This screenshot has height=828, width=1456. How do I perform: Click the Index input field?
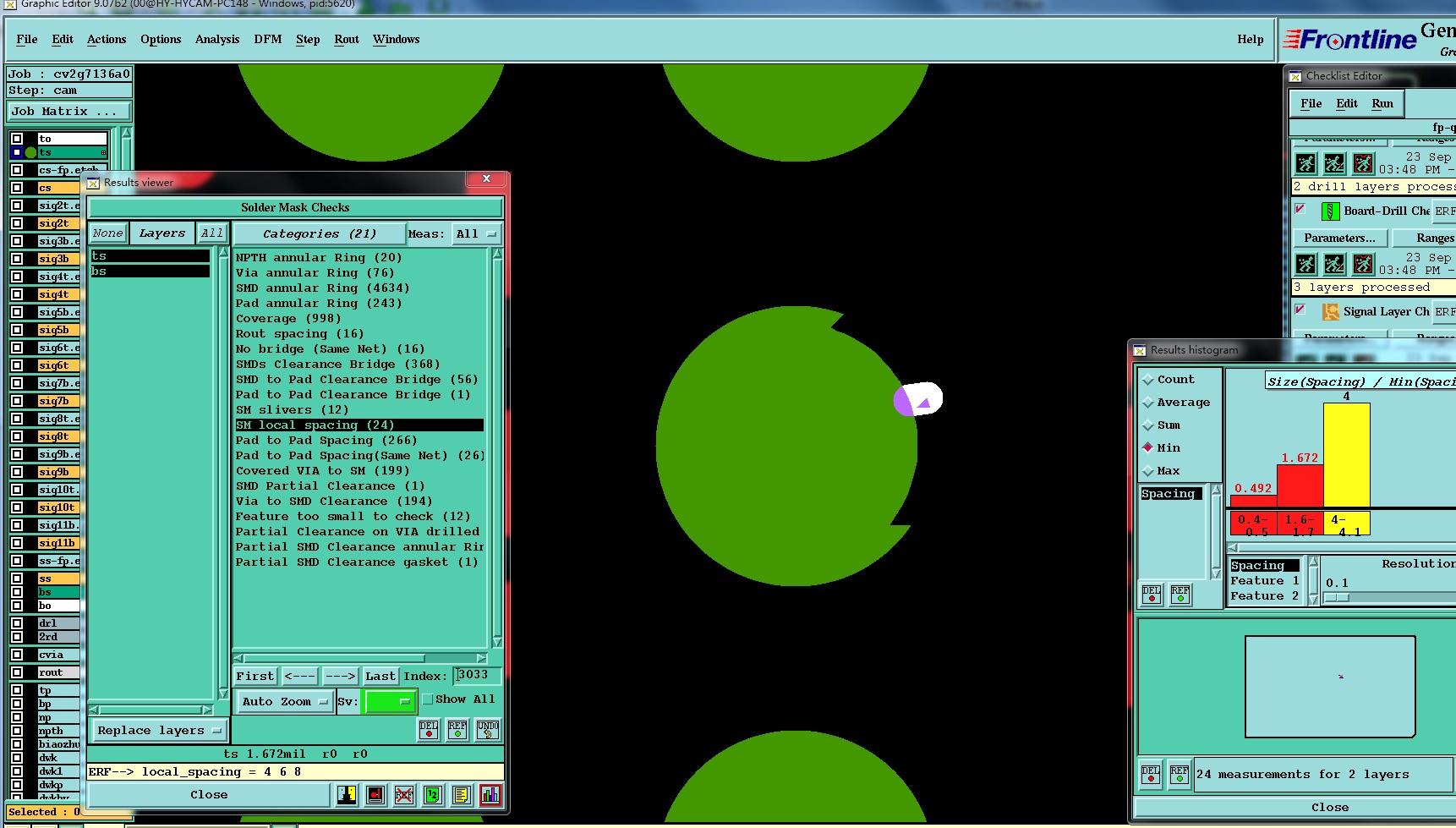478,676
